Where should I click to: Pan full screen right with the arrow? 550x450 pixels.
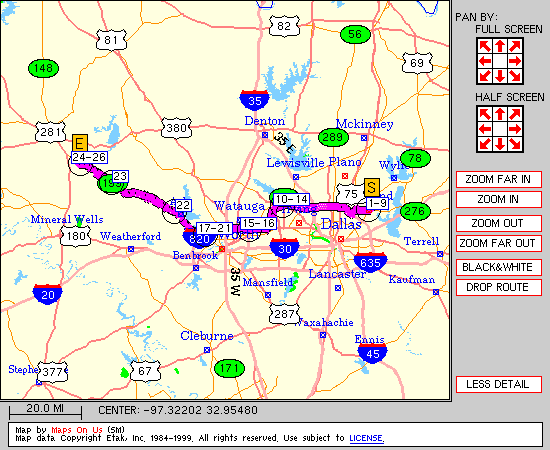pos(515,61)
